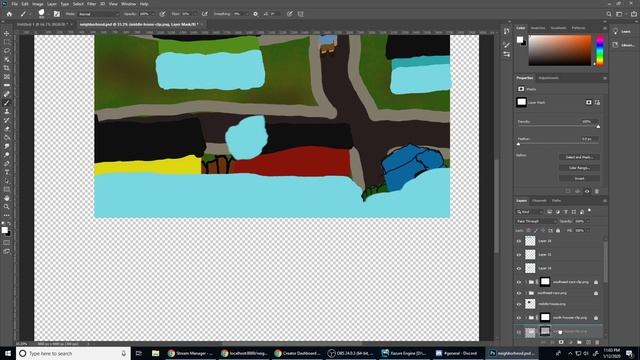Open smoothing options gear icon

(x=256, y=14)
